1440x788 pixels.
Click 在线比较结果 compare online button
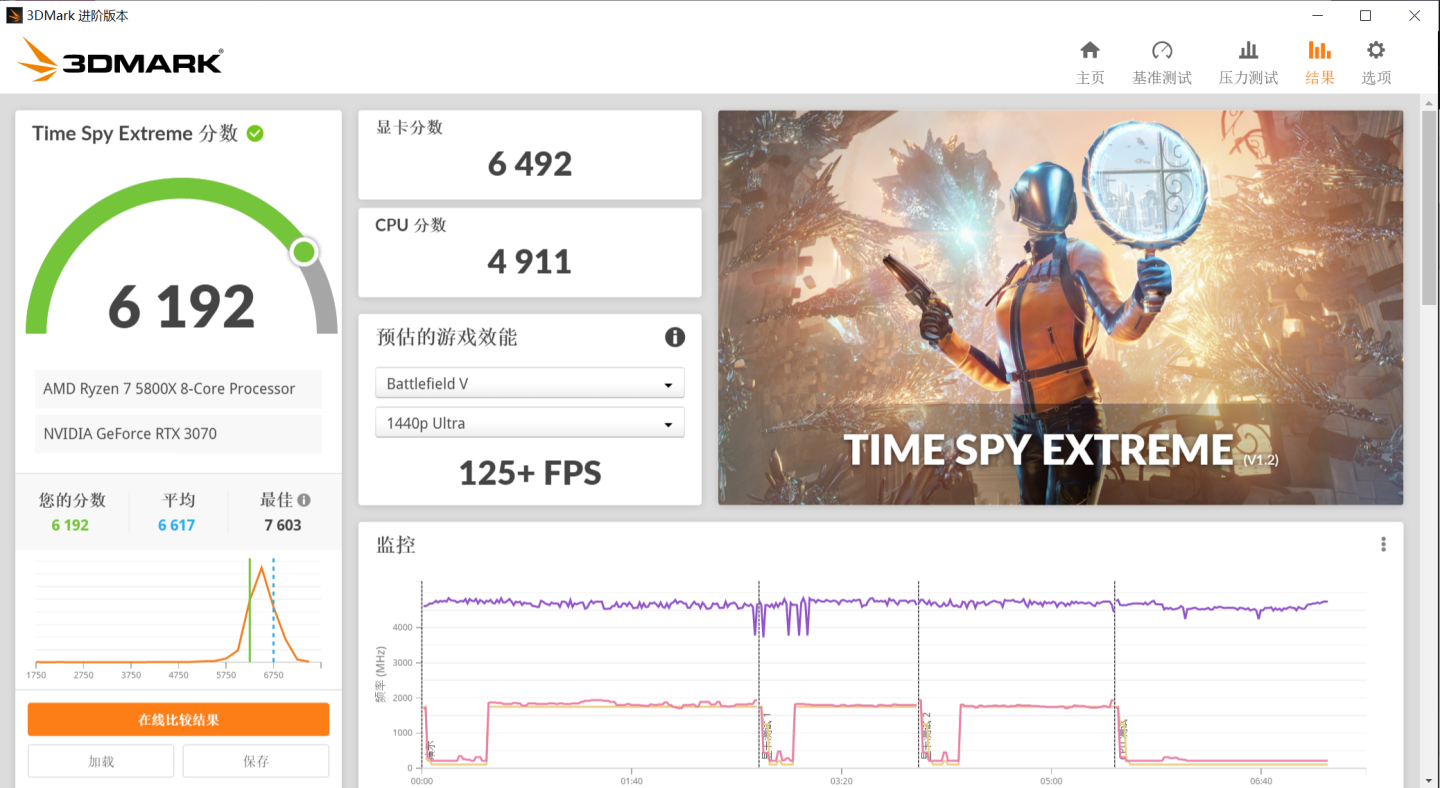(x=178, y=720)
